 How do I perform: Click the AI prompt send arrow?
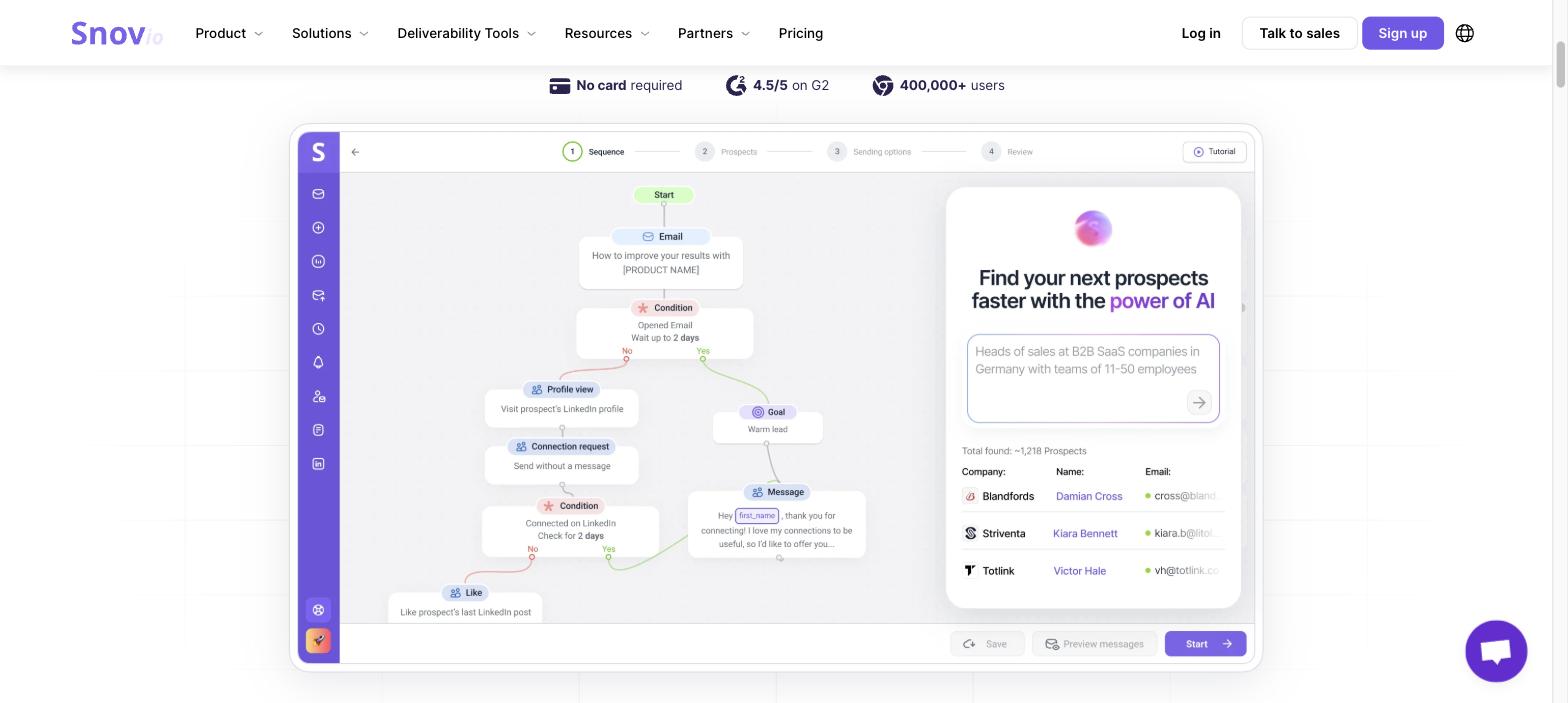(1199, 403)
